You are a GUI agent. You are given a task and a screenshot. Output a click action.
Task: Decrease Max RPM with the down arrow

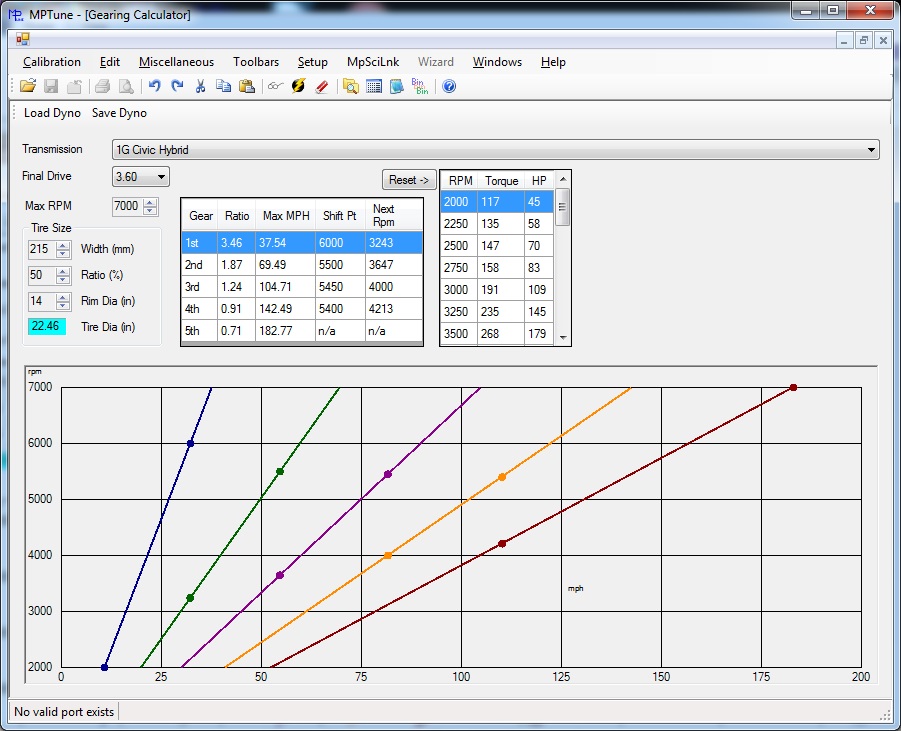tap(150, 210)
